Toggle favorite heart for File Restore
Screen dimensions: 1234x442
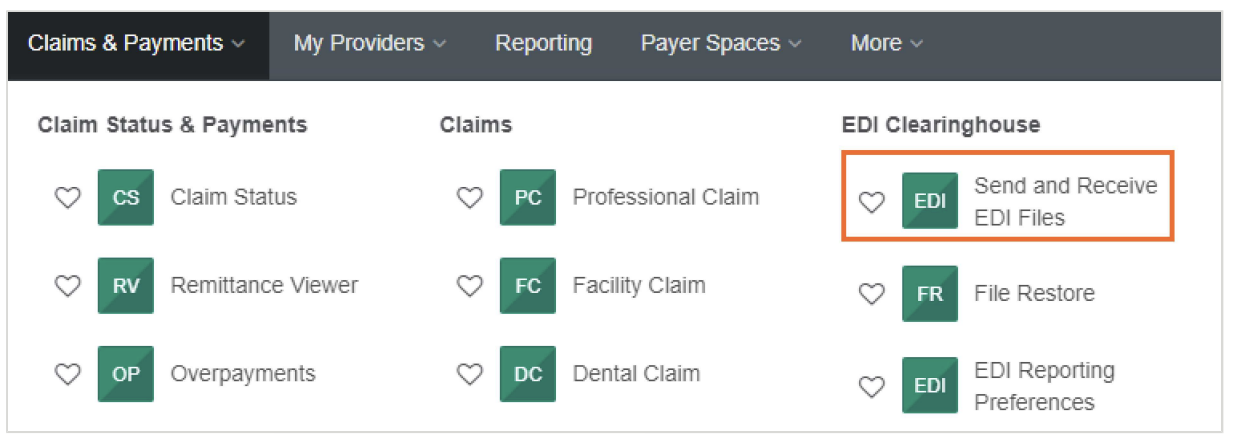(x=872, y=294)
